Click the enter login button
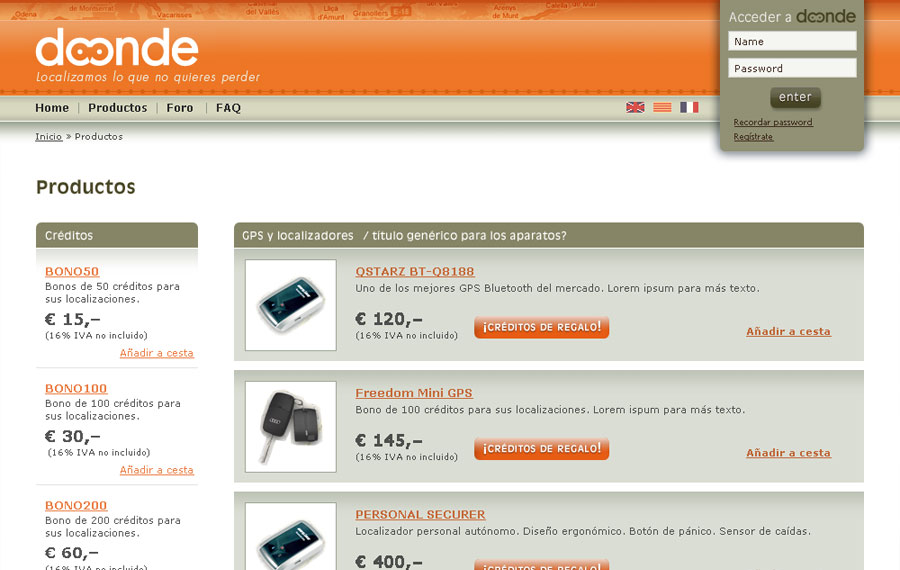 pos(795,98)
